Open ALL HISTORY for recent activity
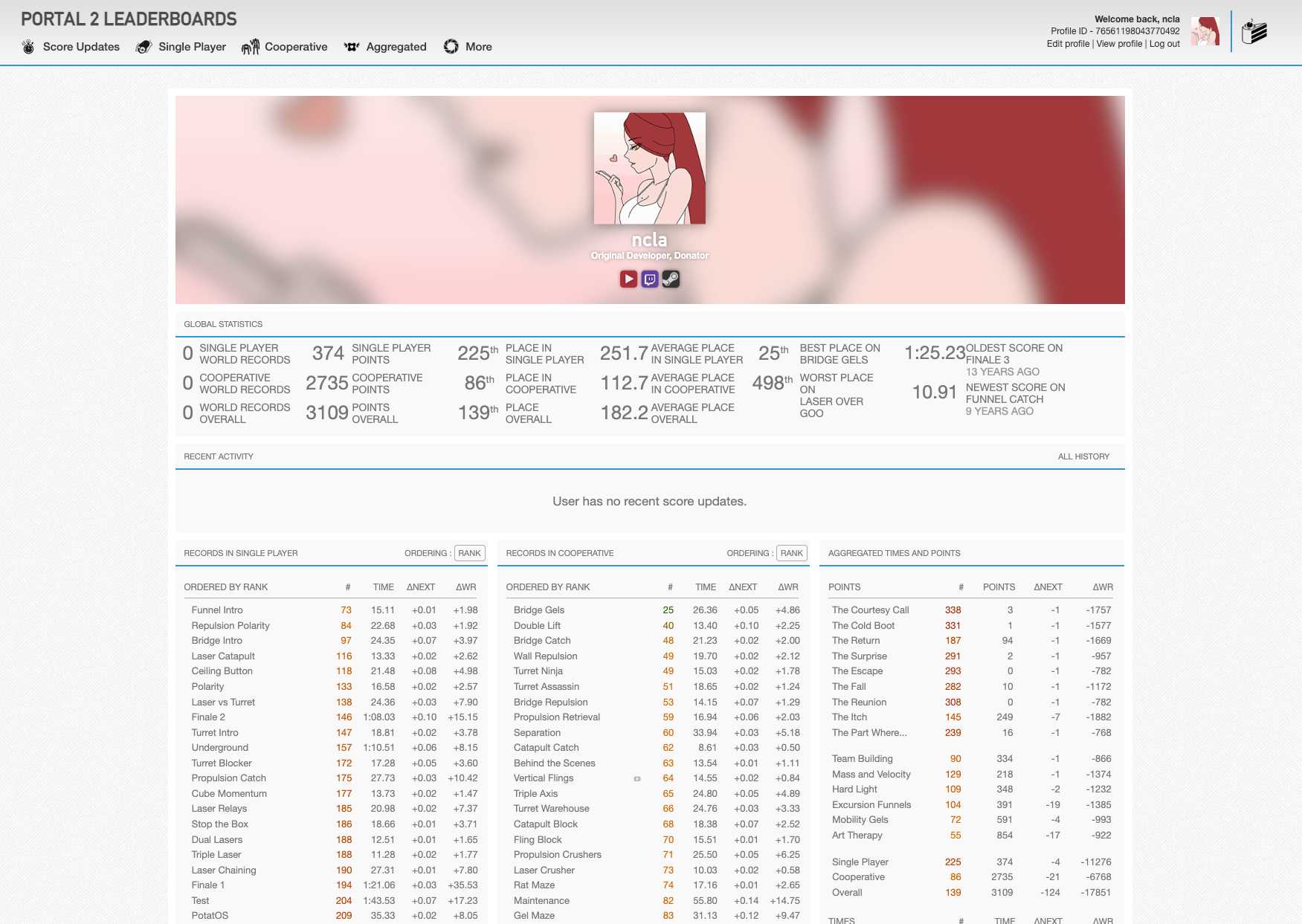Image resolution: width=1302 pixels, height=924 pixels. pyautogui.click(x=1084, y=456)
